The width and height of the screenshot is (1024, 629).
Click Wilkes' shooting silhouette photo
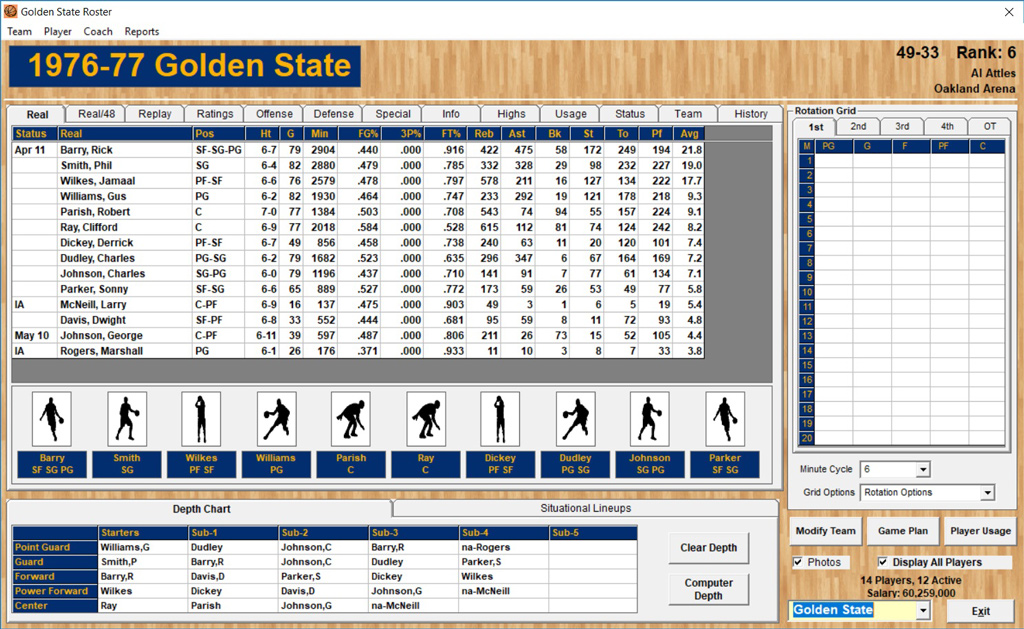(201, 418)
